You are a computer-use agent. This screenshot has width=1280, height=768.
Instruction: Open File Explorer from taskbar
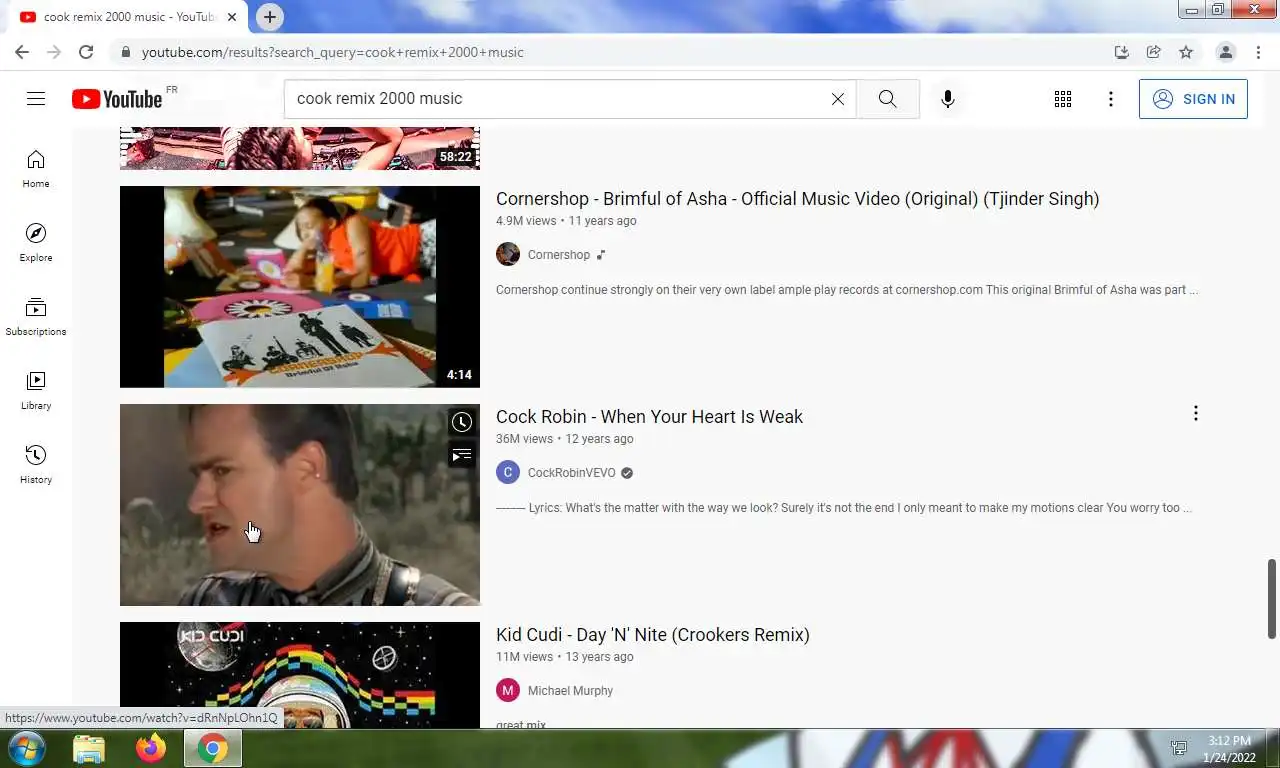89,749
